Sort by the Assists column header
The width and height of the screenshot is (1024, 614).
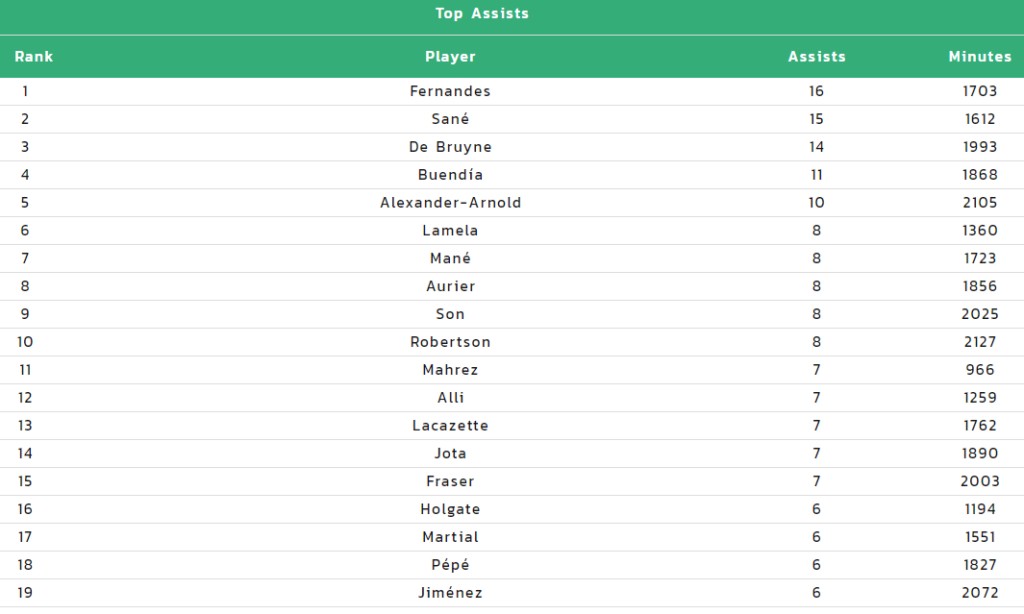coord(816,57)
